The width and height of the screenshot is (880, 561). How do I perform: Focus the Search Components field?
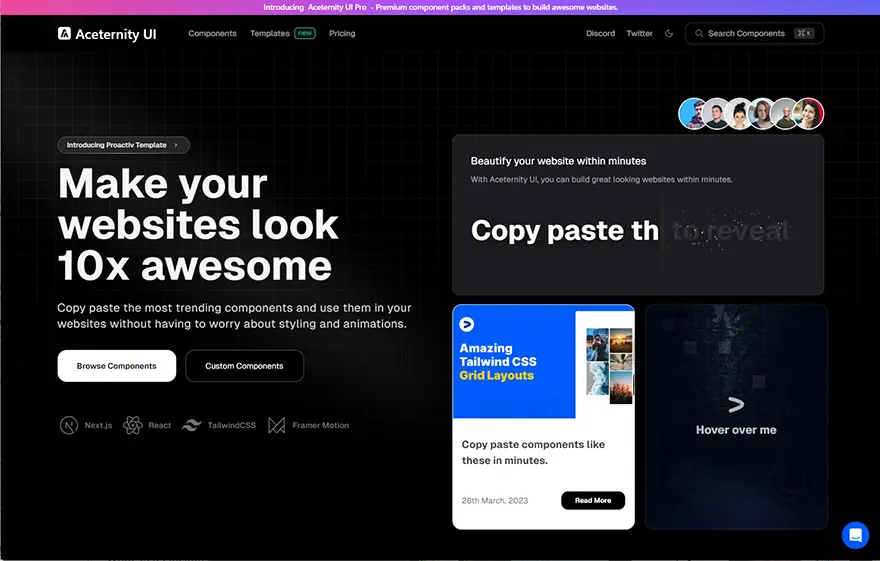pyautogui.click(x=754, y=33)
